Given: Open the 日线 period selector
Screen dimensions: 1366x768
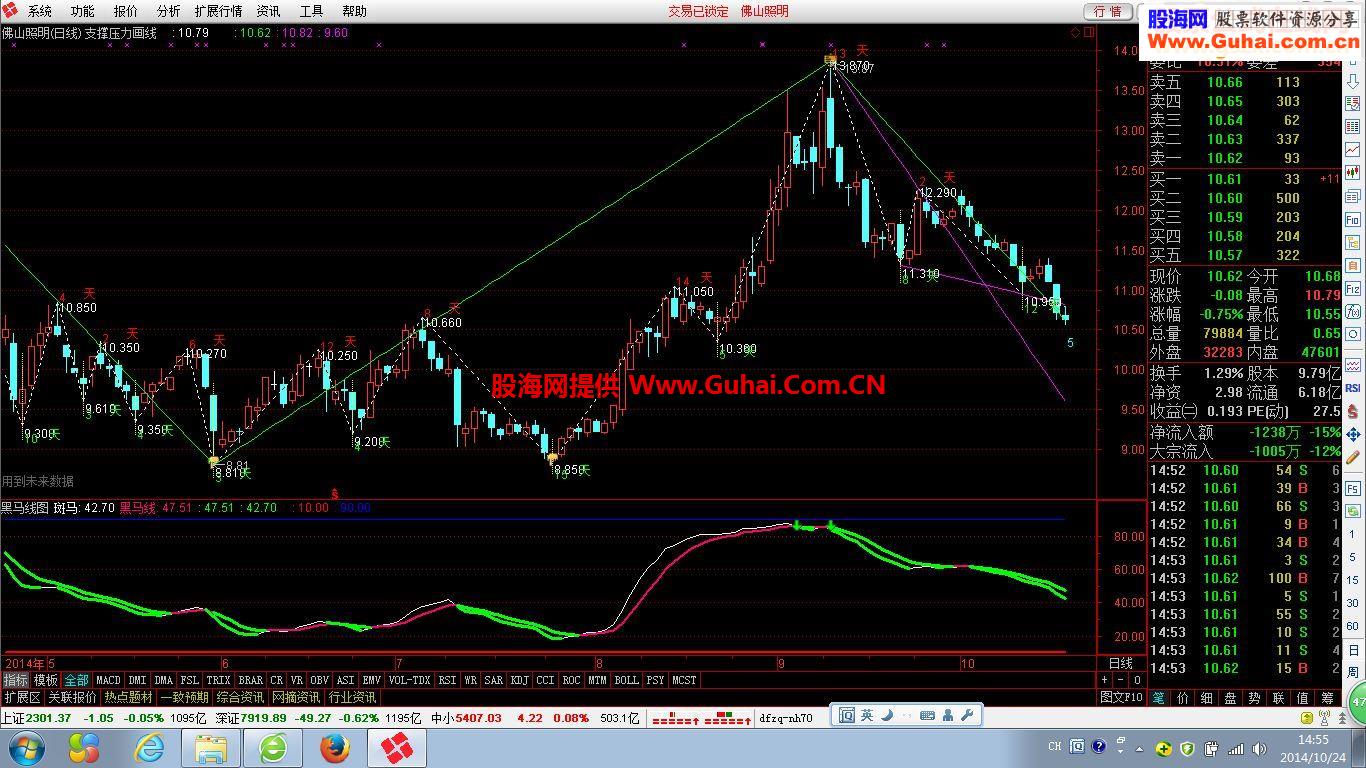Looking at the screenshot, I should [x=1121, y=663].
